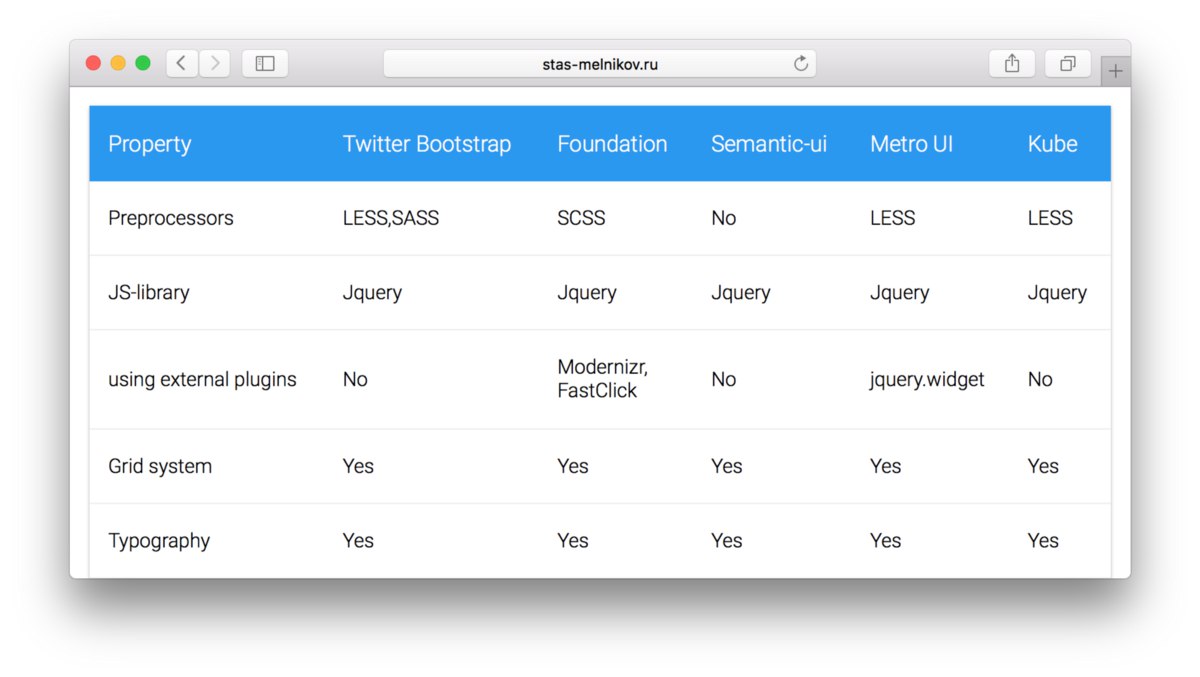Click the stas-melnikov.ru address bar
The image size is (1200, 677).
coord(600,64)
